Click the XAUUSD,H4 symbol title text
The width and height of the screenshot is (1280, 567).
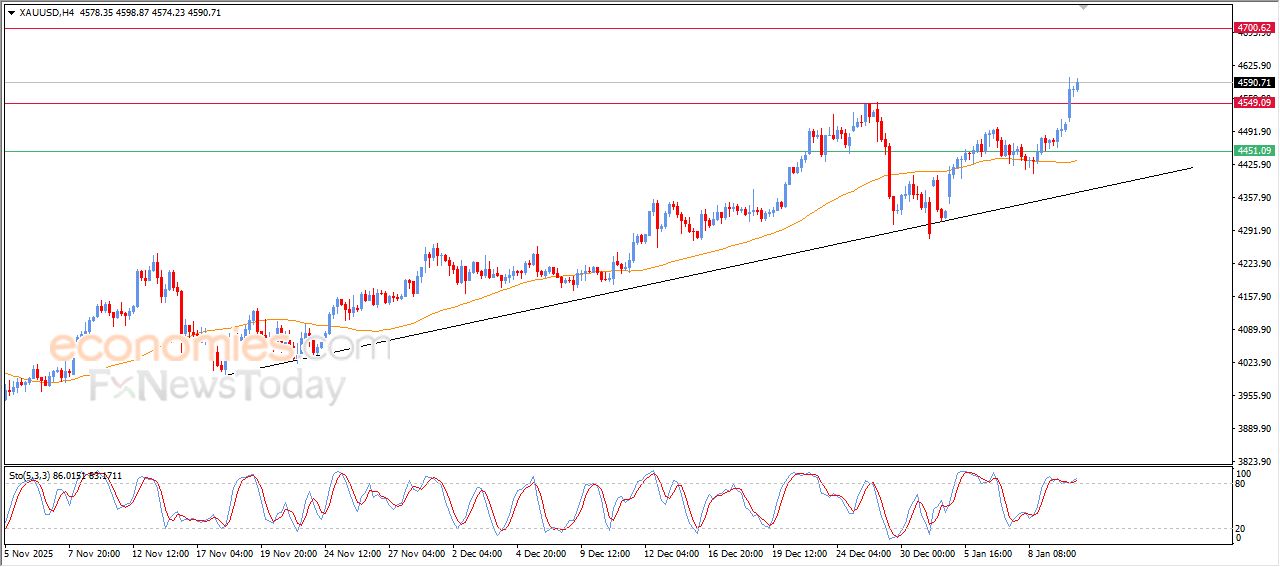click(46, 13)
